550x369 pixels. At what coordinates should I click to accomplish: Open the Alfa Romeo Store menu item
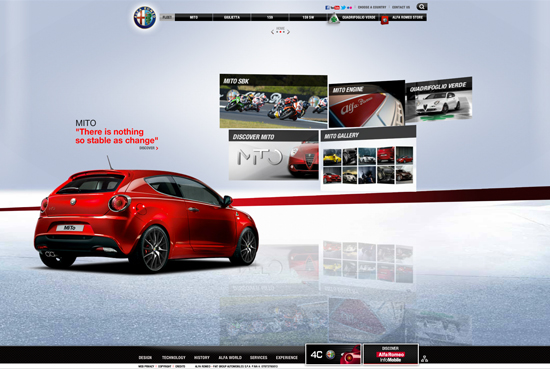tap(407, 17)
